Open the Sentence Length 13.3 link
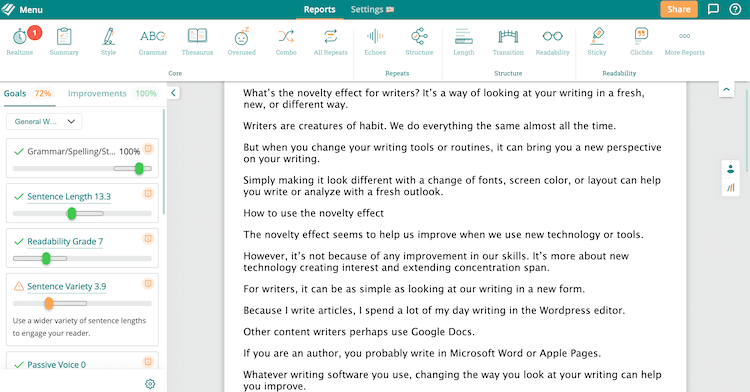The width and height of the screenshot is (750, 392). pos(69,196)
